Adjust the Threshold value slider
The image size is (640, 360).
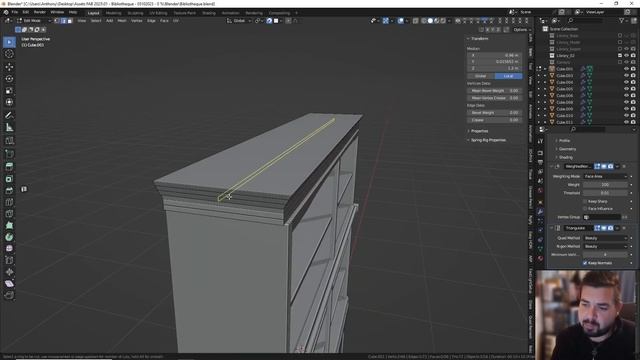605,193
